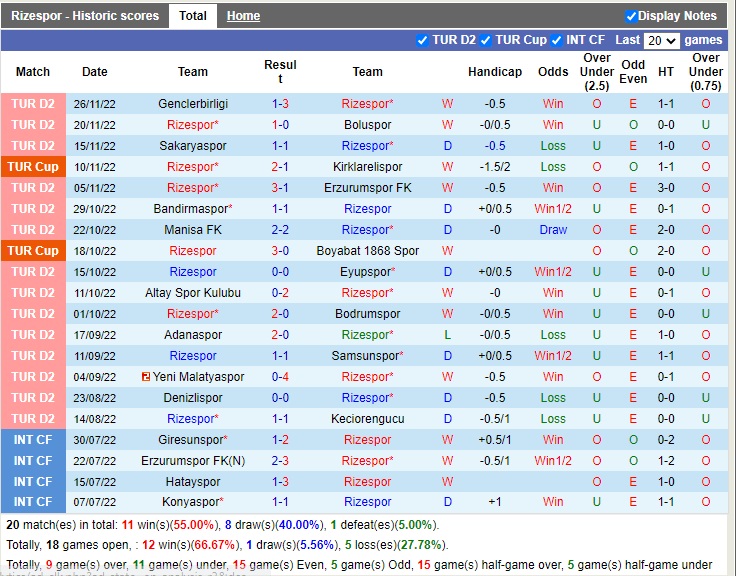Uncheck the TUR D2 league filter

pyautogui.click(x=423, y=40)
